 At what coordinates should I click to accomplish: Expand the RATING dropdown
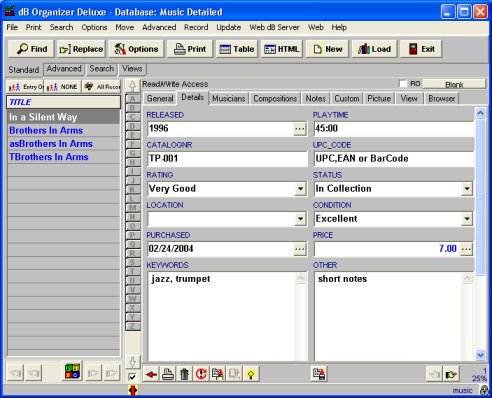tap(300, 189)
